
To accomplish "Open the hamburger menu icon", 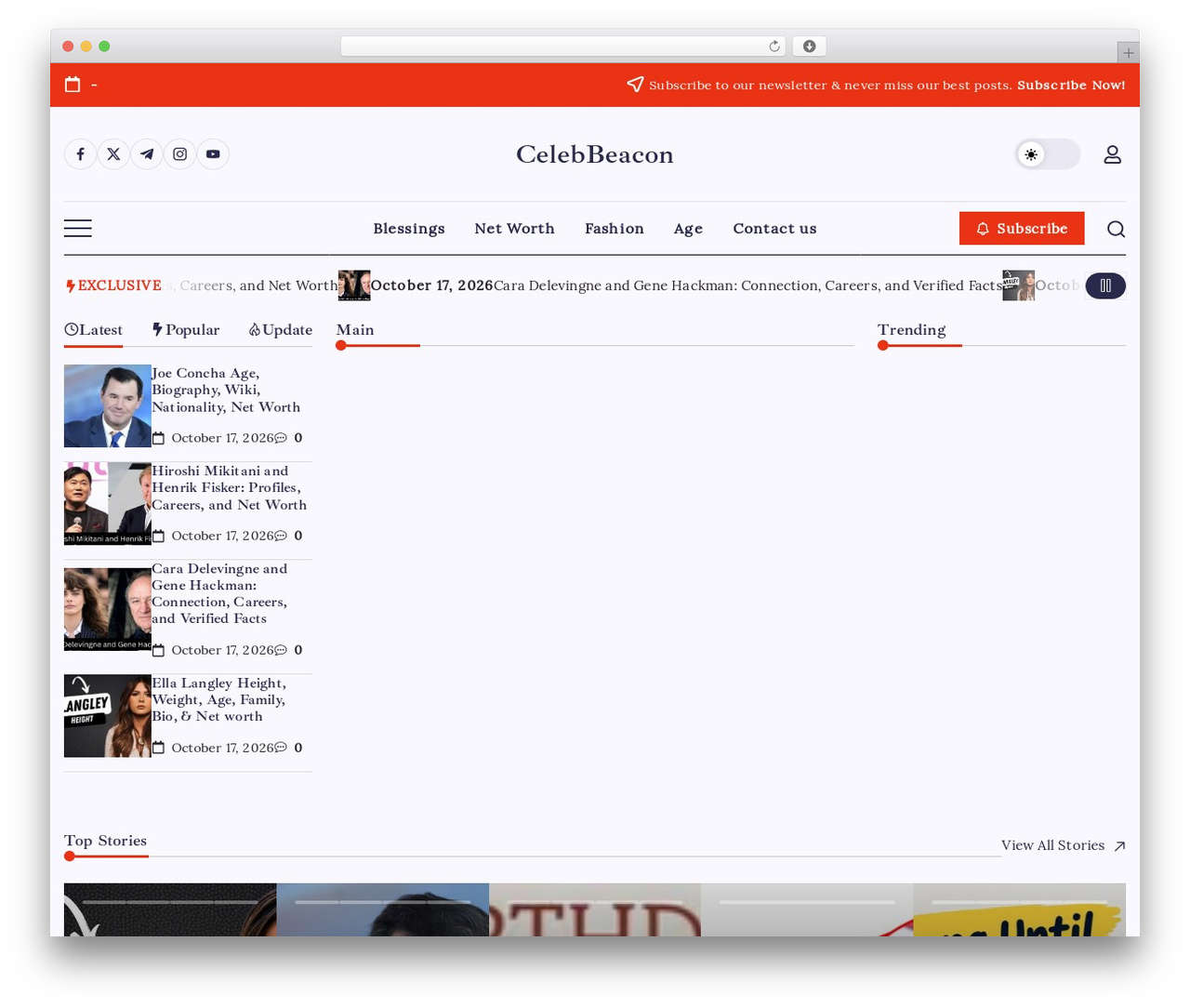I will point(78,229).
